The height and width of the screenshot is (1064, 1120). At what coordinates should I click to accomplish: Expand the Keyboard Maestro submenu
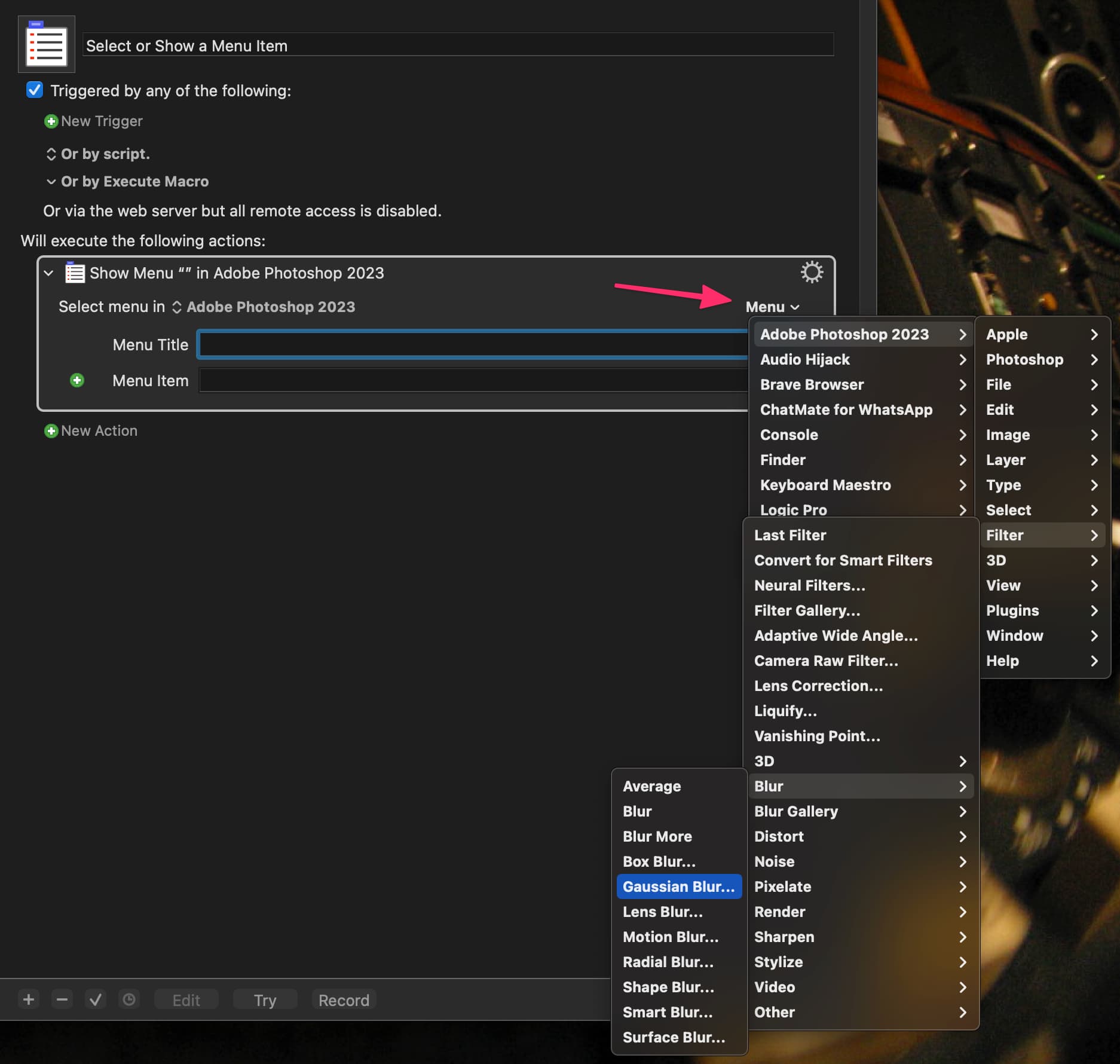862,485
